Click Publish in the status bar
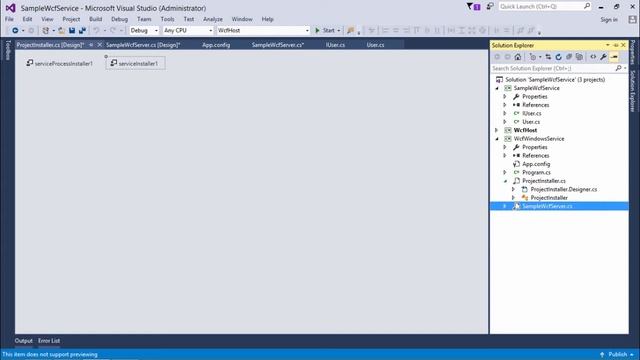Viewport: 640px width, 360px height. pyautogui.click(x=617, y=354)
